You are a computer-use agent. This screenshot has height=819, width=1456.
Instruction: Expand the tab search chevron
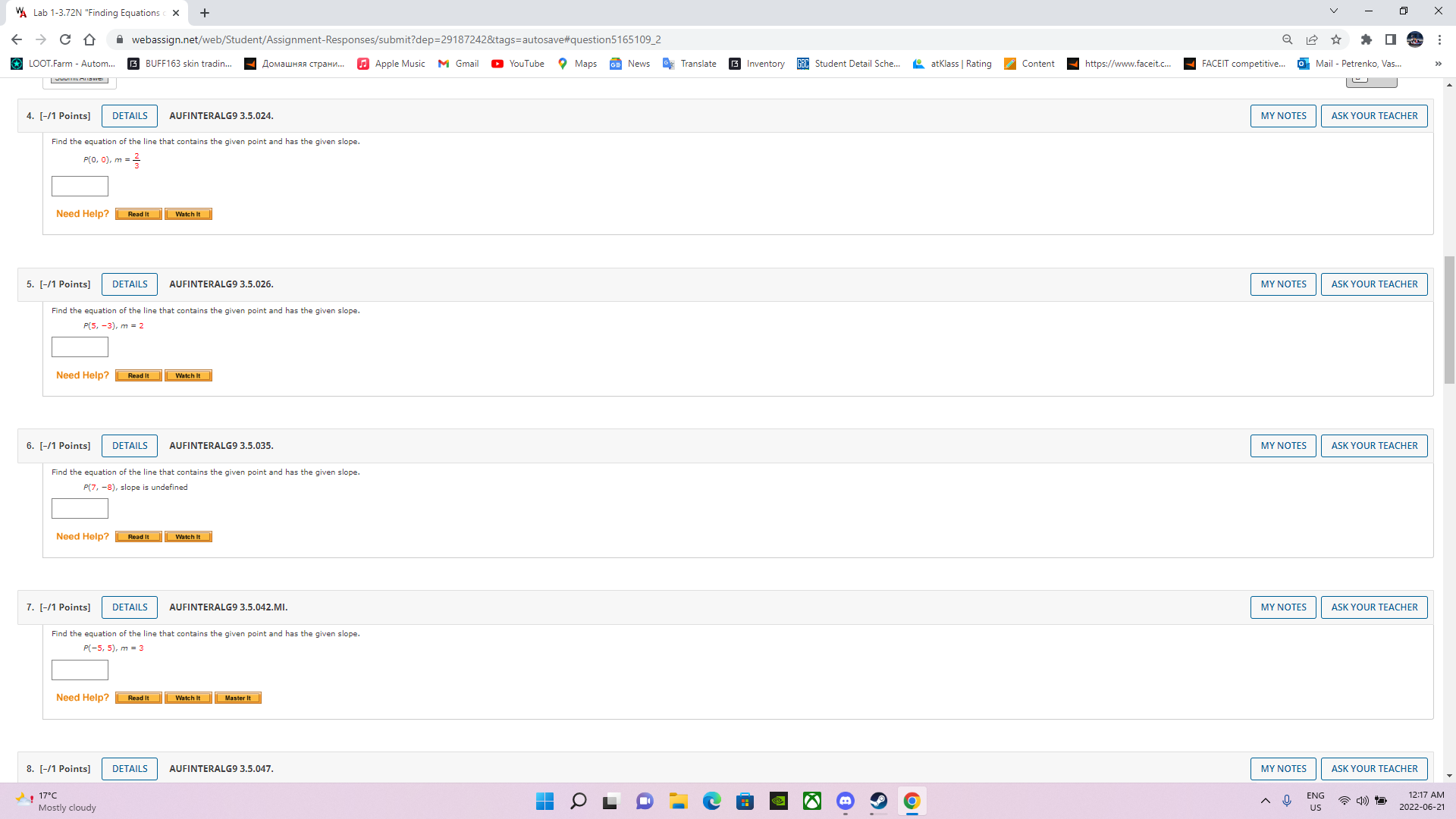(x=1334, y=11)
